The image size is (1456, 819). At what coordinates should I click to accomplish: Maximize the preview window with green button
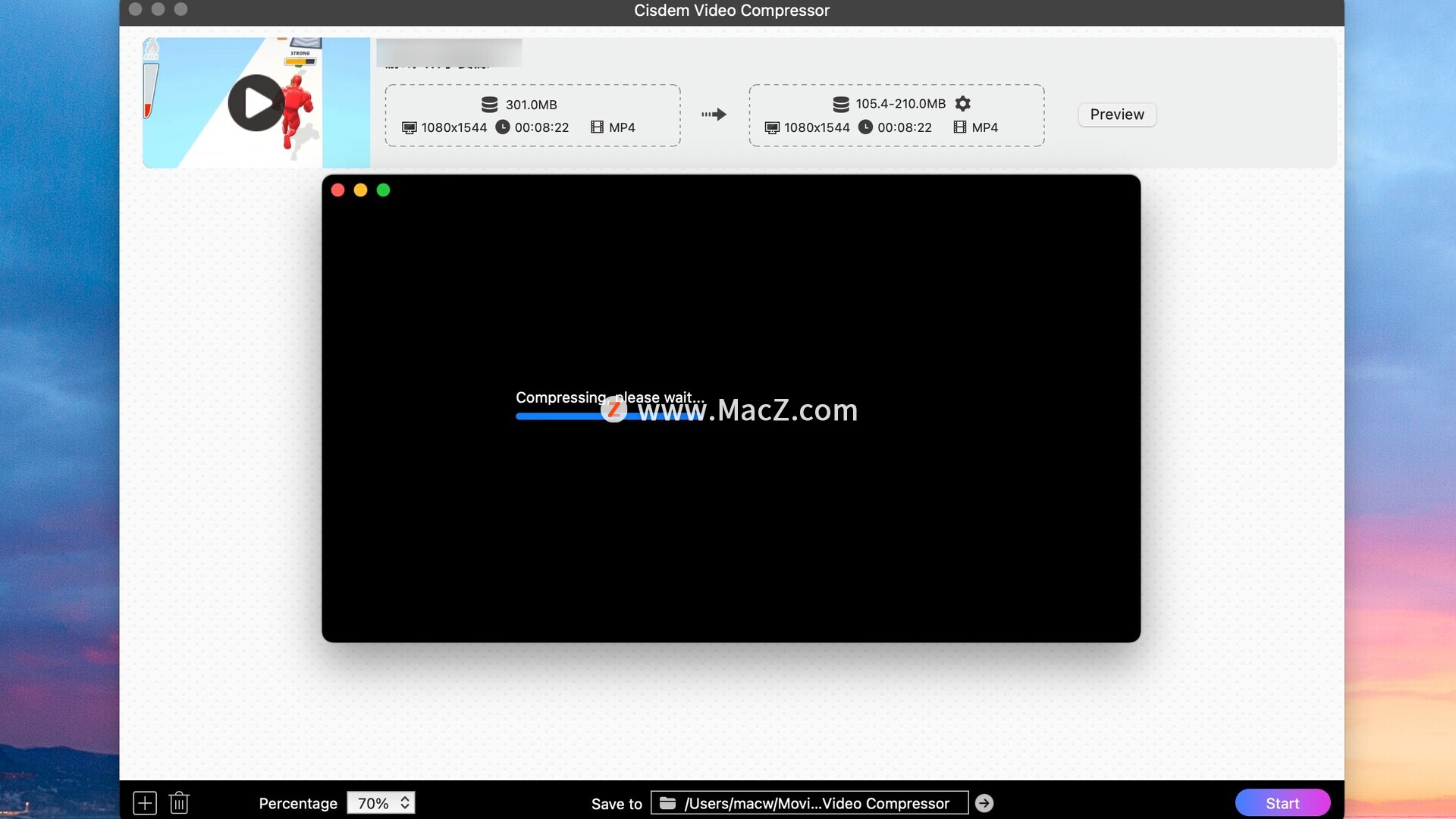coord(384,190)
